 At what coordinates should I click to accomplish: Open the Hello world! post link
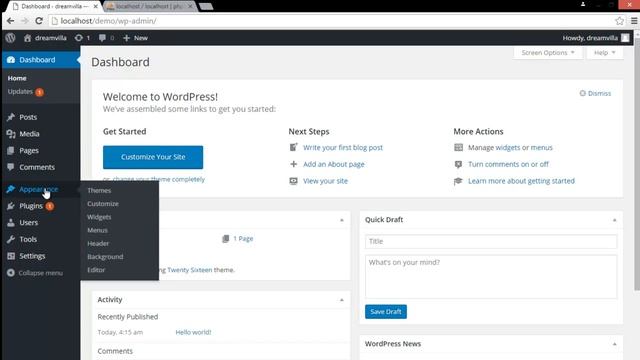point(193,332)
